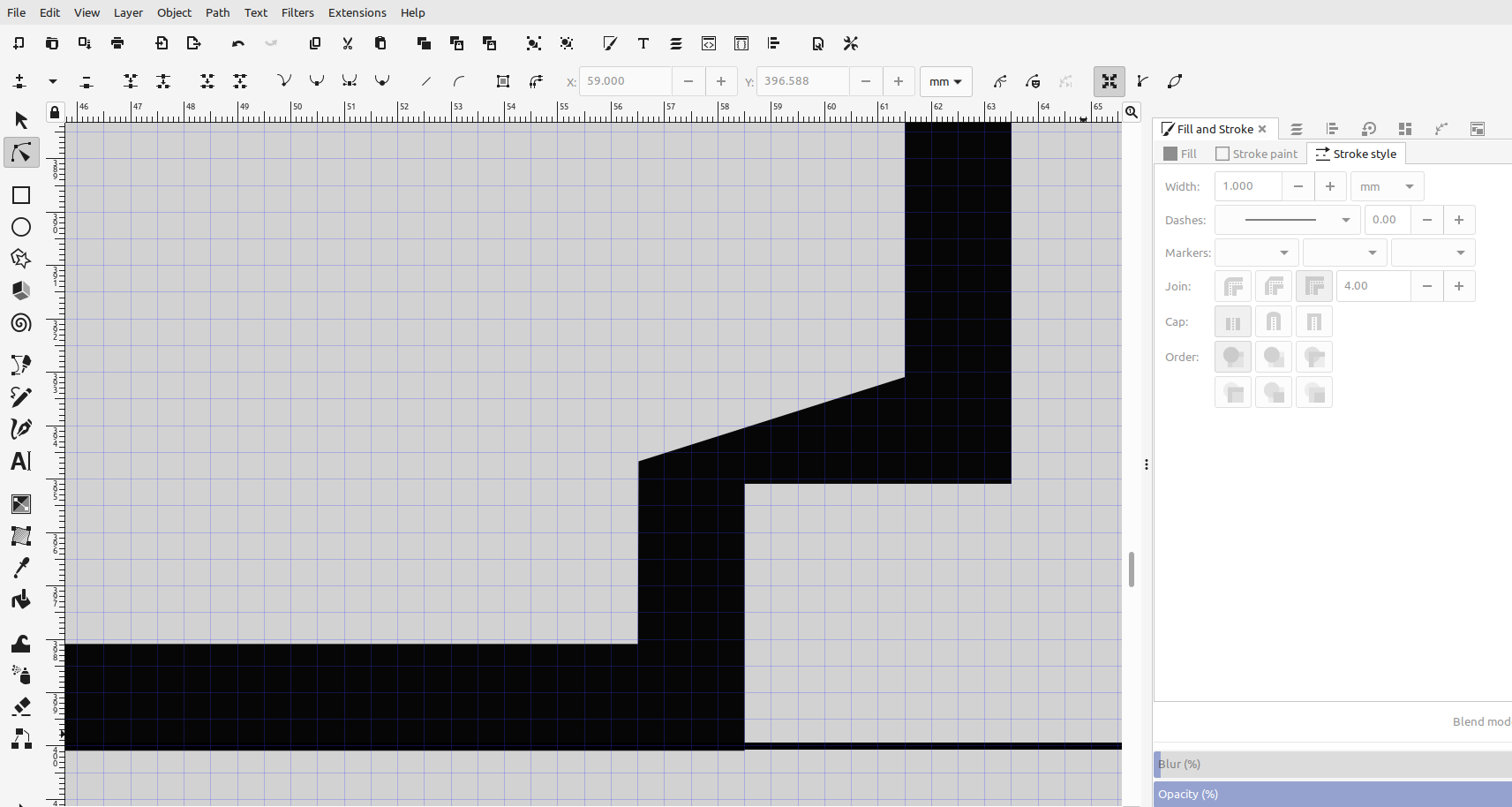
Task: Open the first Markers dropdown
Action: (1255, 253)
